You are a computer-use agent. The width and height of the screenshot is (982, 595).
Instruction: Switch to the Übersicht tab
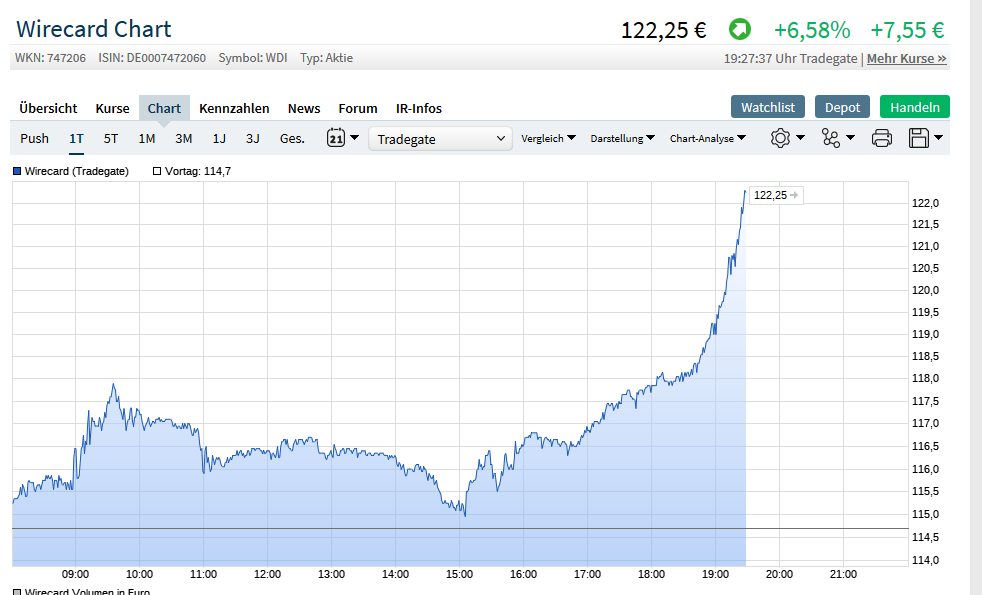coord(48,108)
